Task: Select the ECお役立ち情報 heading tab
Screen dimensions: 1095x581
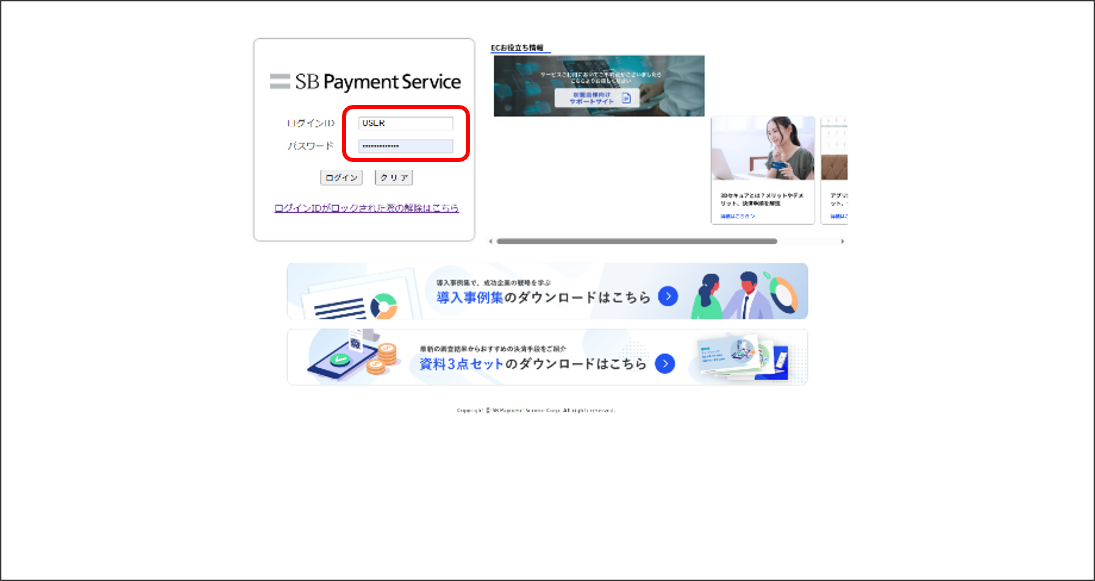Action: [x=517, y=48]
